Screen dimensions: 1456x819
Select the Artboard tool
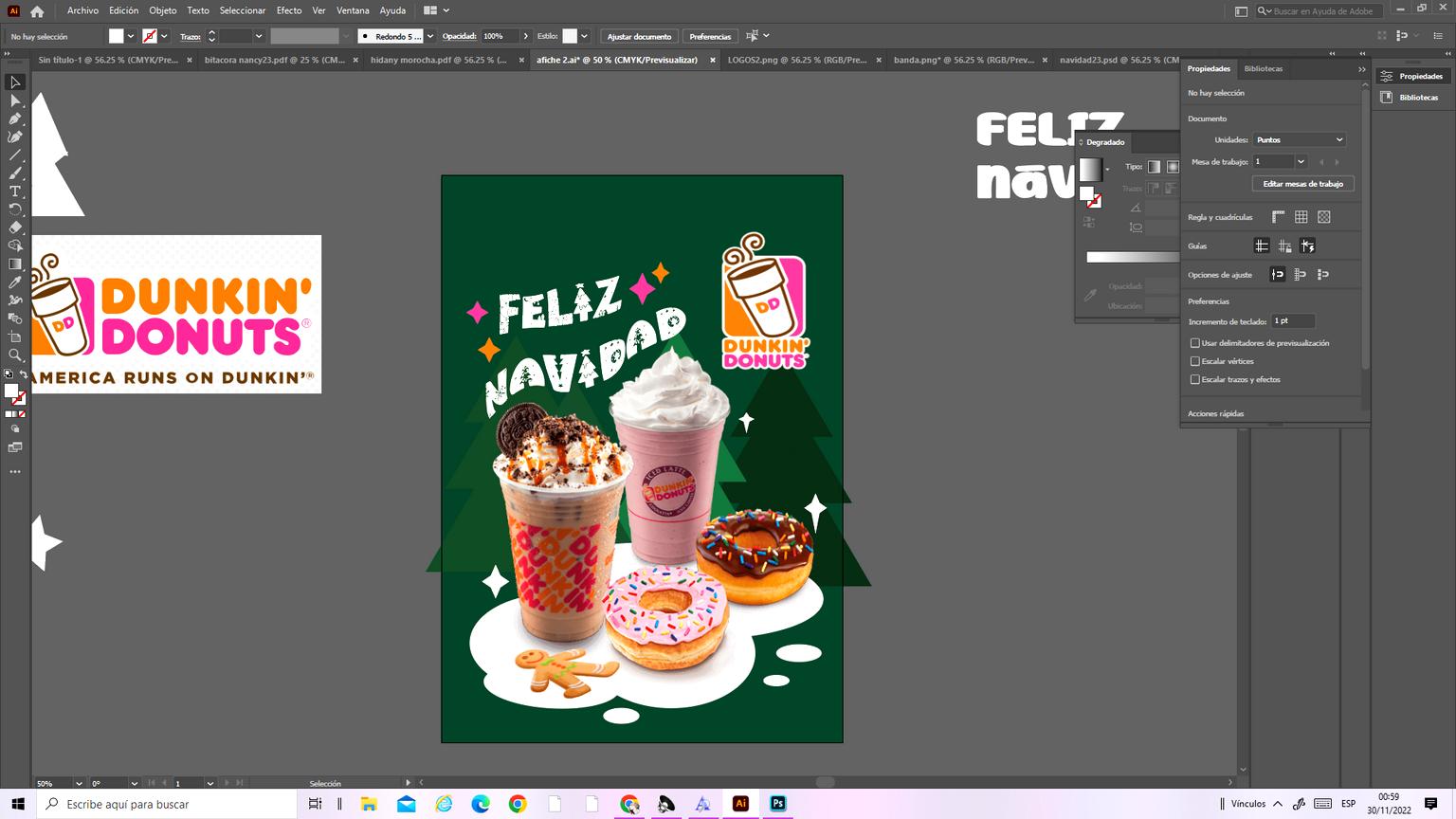[15, 337]
